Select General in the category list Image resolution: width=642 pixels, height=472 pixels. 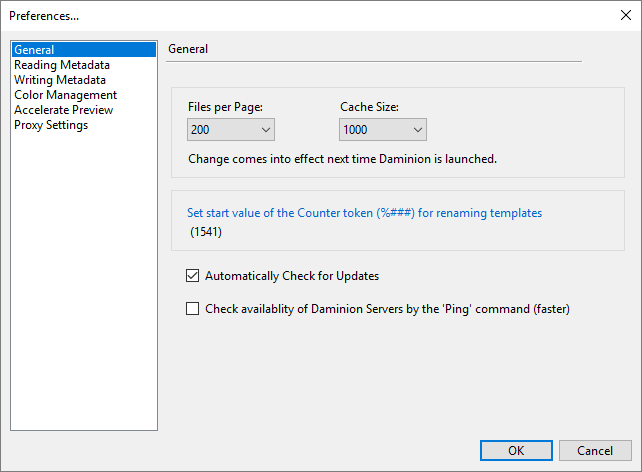click(34, 50)
